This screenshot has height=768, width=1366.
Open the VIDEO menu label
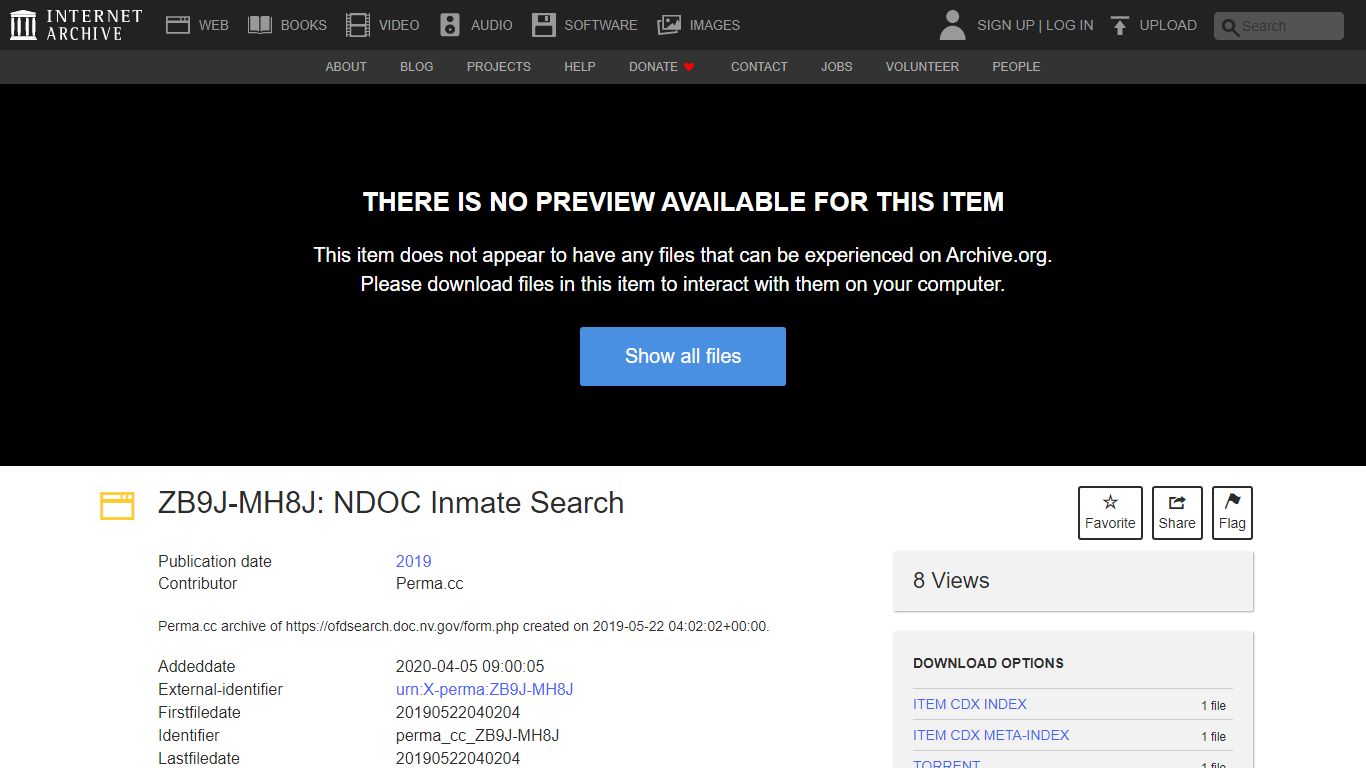coord(399,25)
